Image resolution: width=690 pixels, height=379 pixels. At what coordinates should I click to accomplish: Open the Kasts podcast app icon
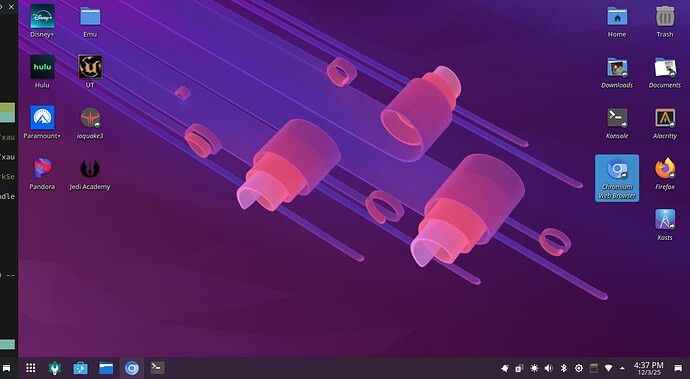(x=665, y=219)
